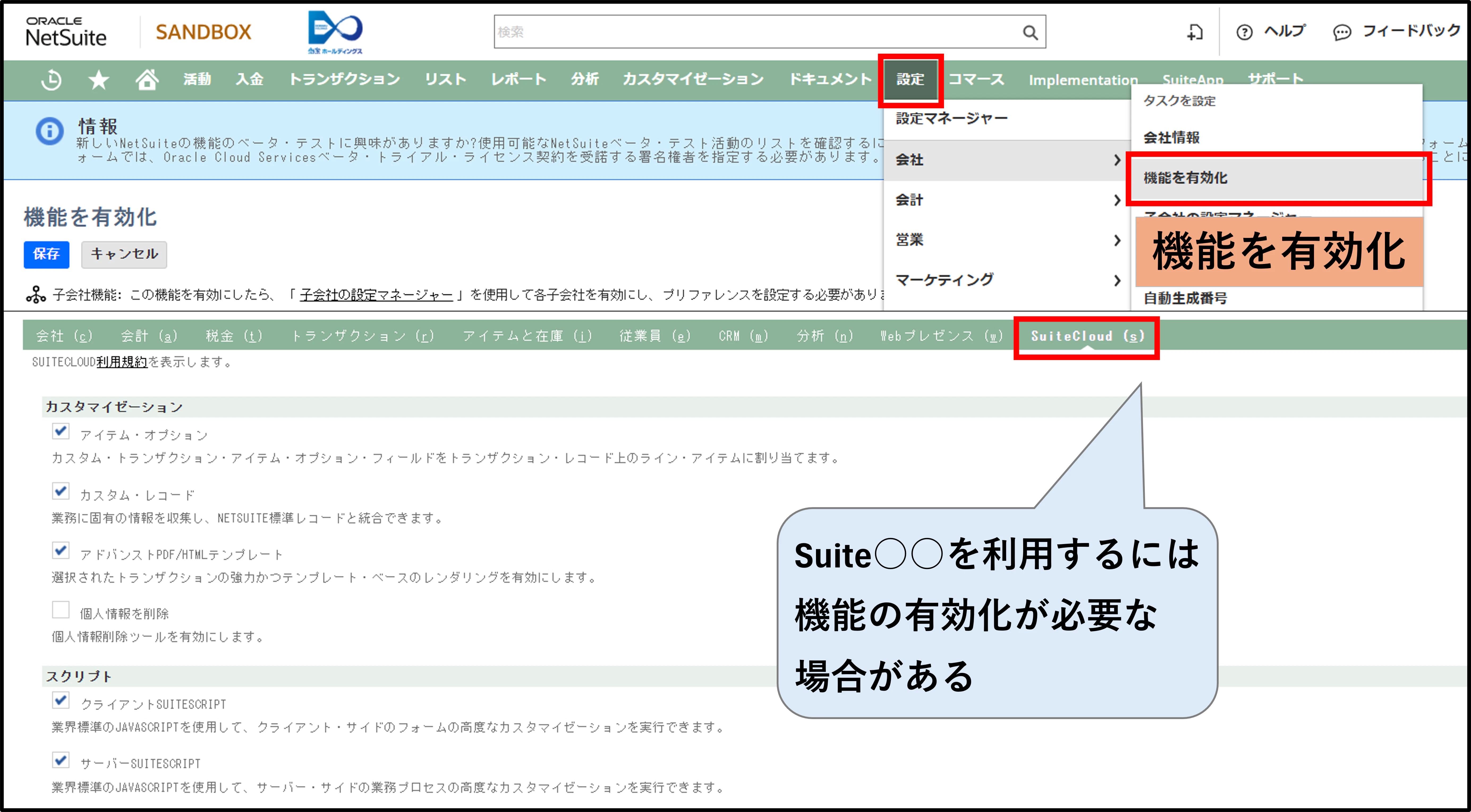Expand the マーケティング submenu

(1007, 280)
